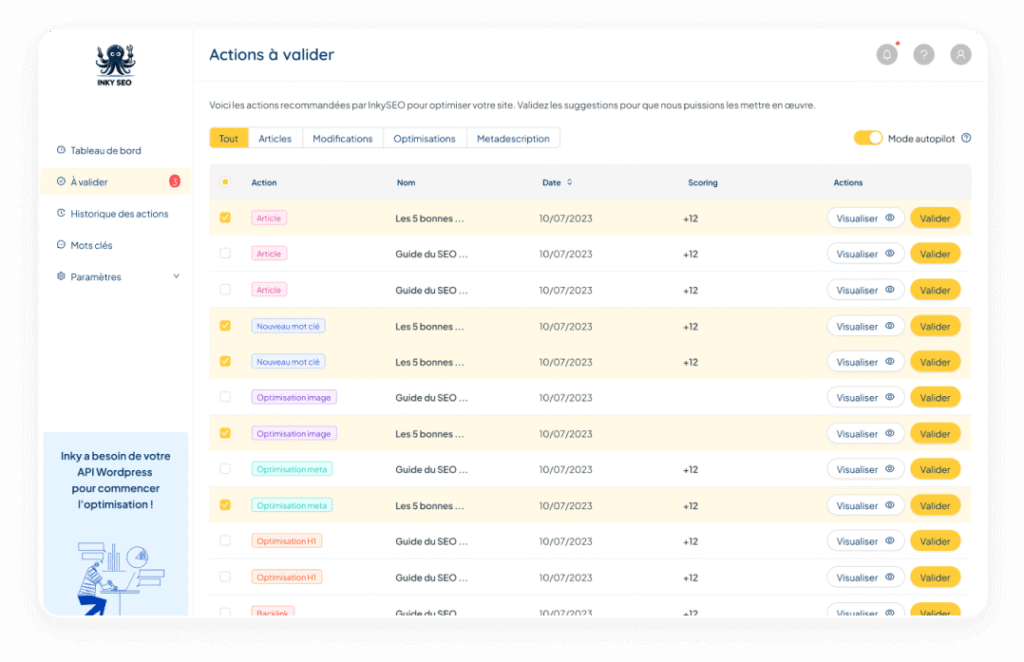Open the notifications bell icon
1024x662 pixels.
(x=887, y=55)
